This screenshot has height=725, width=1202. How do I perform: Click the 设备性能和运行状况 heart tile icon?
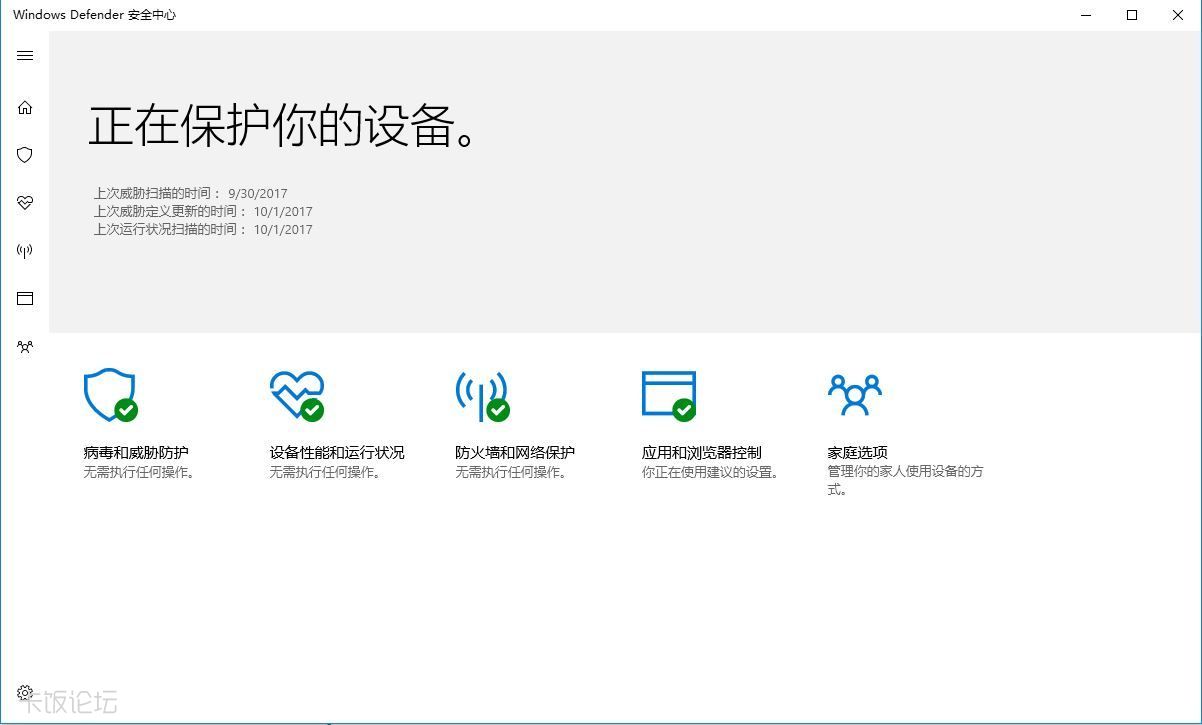click(x=296, y=394)
